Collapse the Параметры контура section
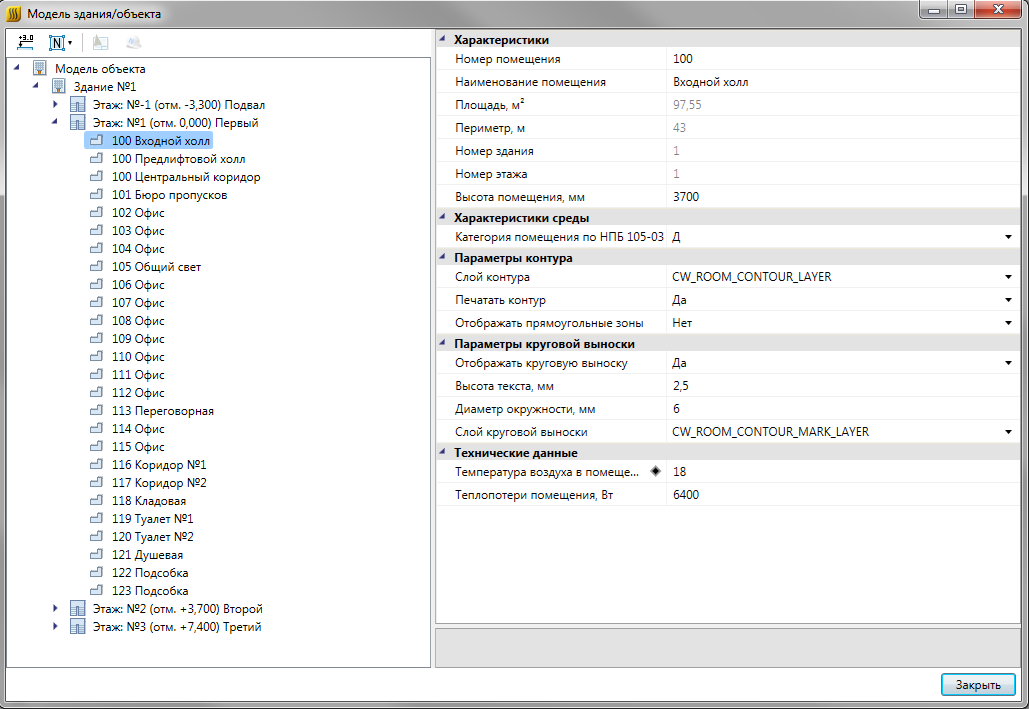This screenshot has width=1029, height=709. [x=442, y=257]
